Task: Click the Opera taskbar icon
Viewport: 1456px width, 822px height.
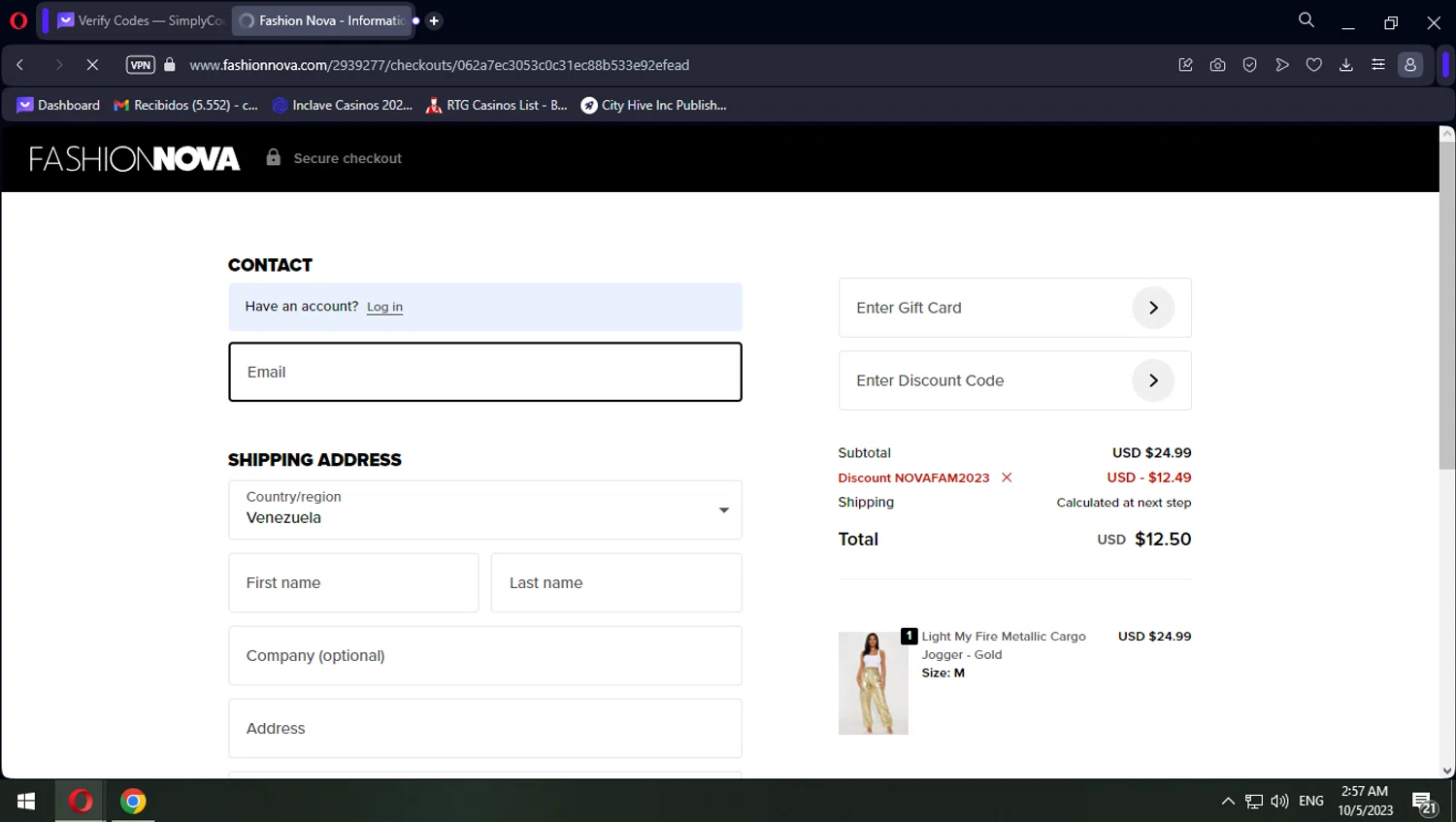Action: pyautogui.click(x=81, y=801)
